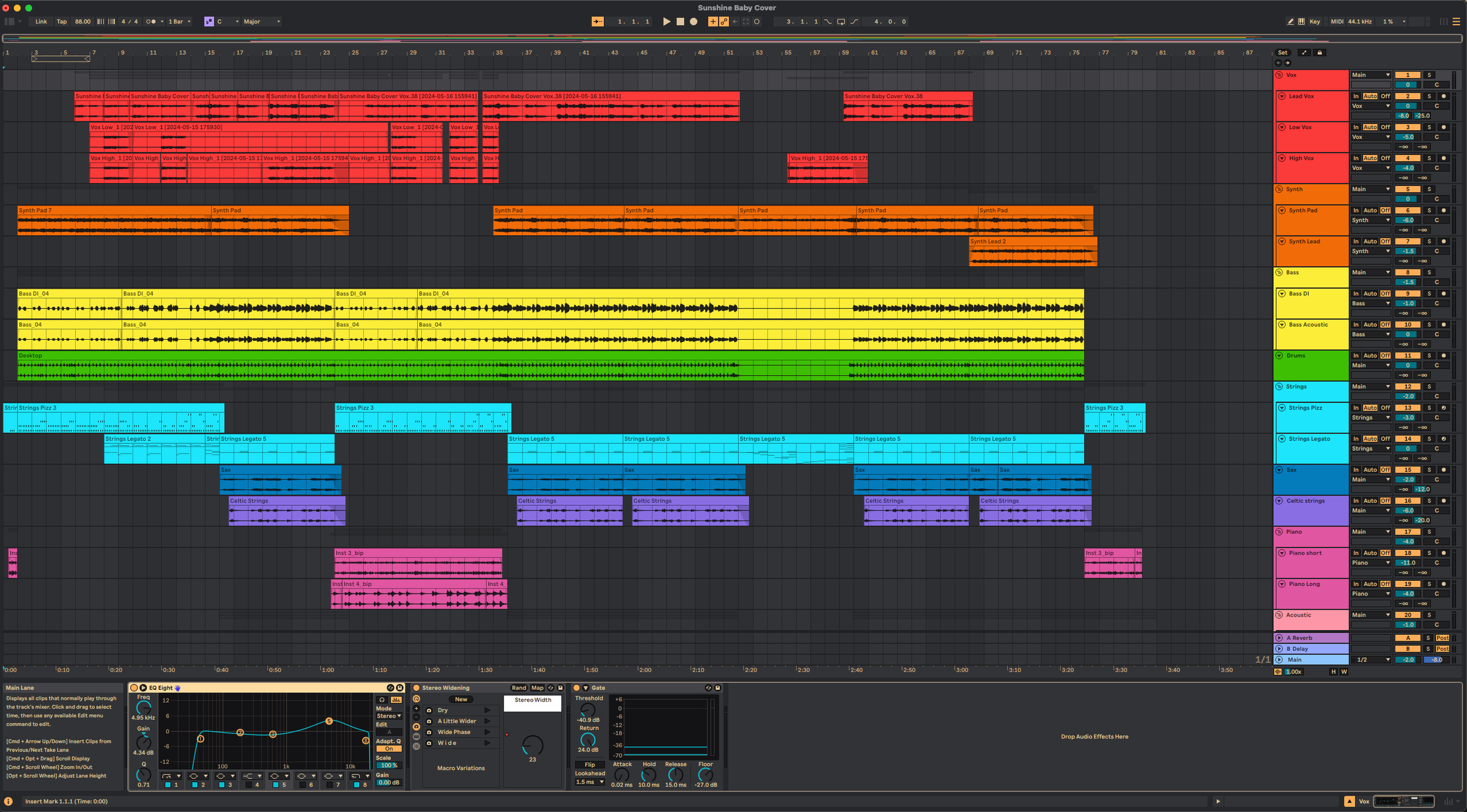Arm the Bass DI track for recording
Screen dimensions: 1467x812
(1444, 294)
